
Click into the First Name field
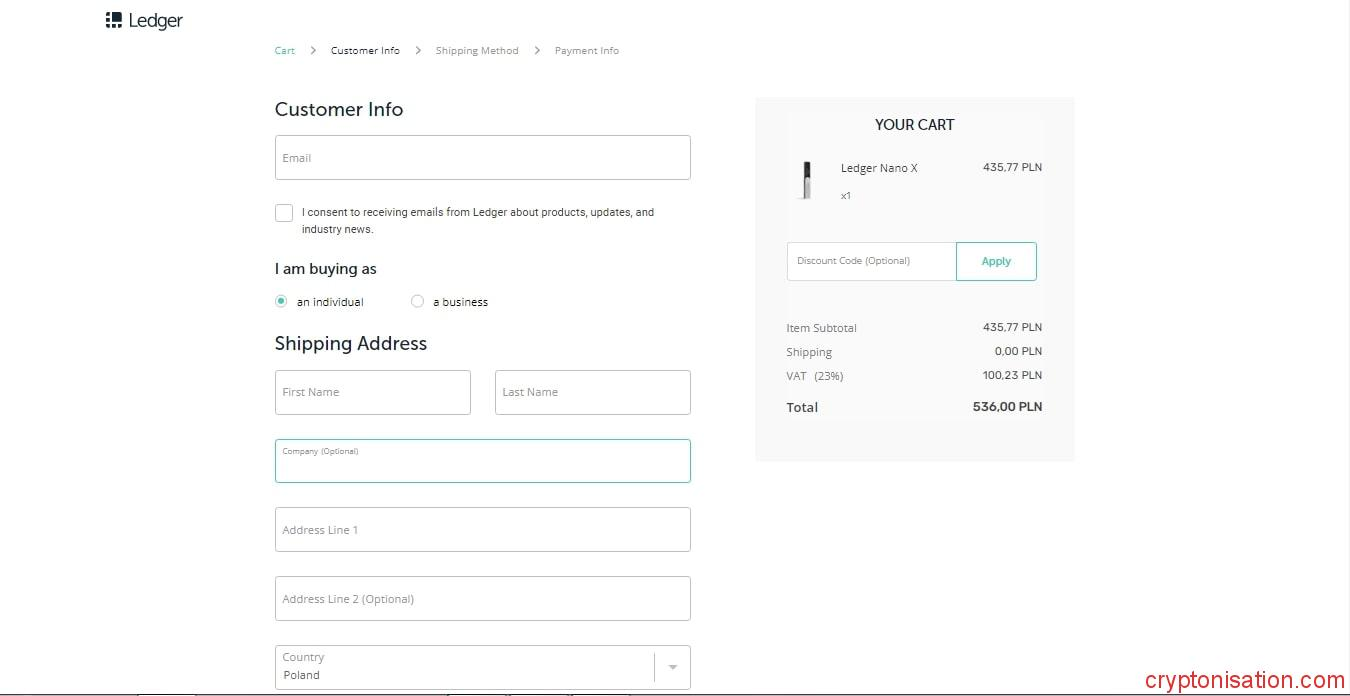pos(372,392)
